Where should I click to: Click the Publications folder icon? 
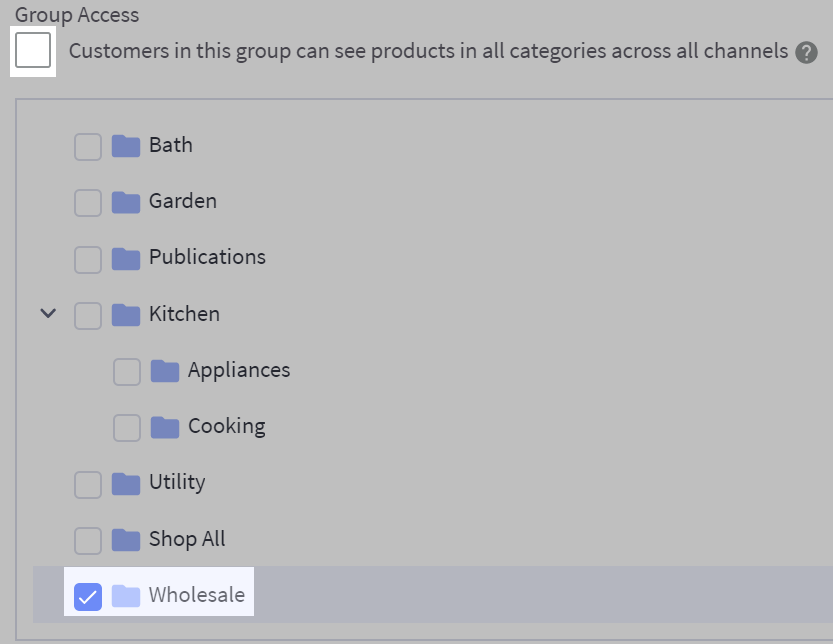pyautogui.click(x=125, y=258)
